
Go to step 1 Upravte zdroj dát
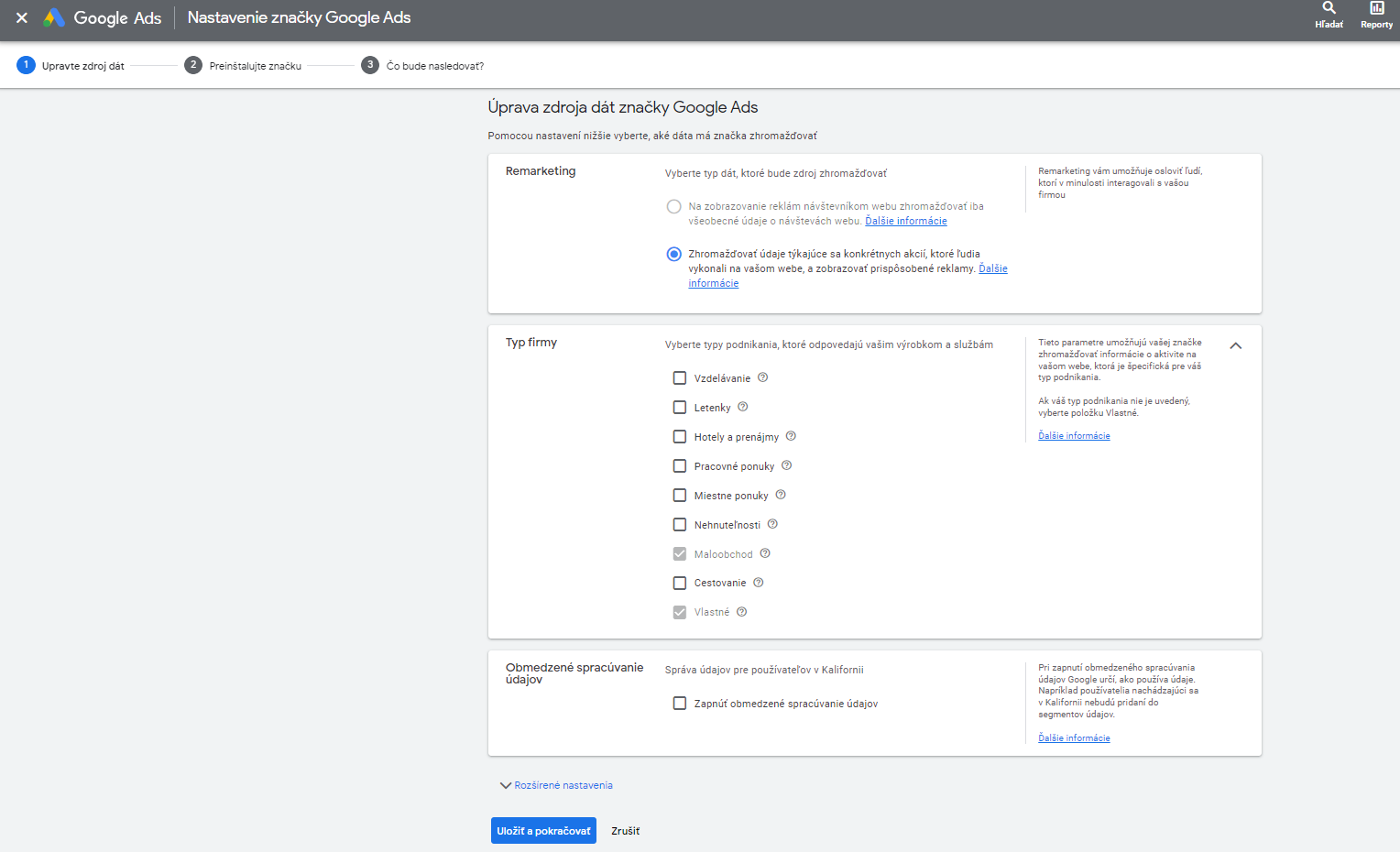(x=71, y=65)
